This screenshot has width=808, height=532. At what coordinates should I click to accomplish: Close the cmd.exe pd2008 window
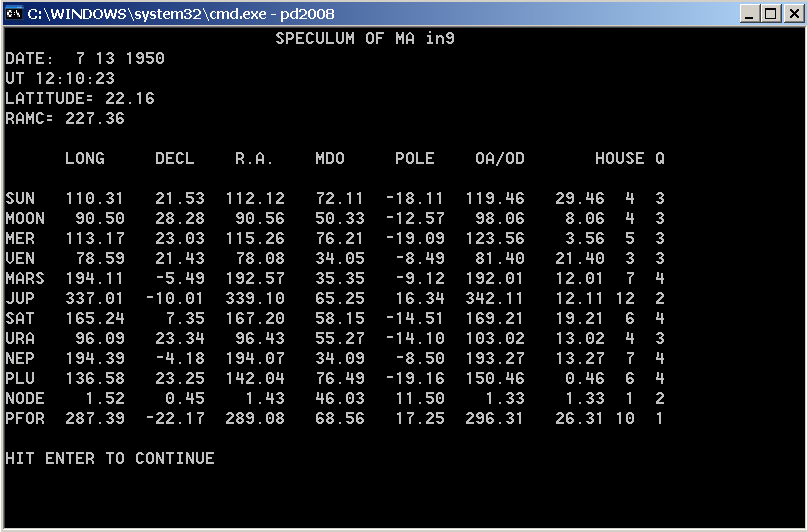(792, 14)
